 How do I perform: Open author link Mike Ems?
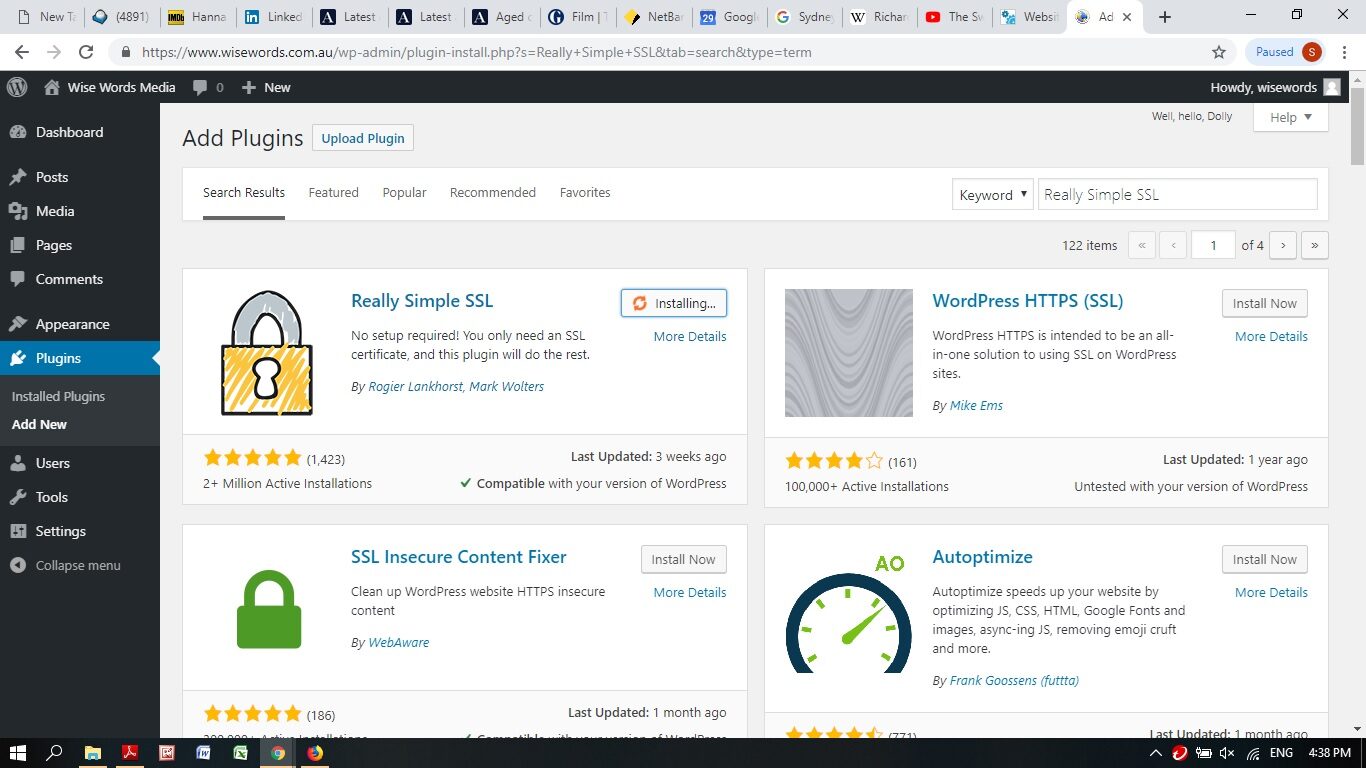[976, 405]
